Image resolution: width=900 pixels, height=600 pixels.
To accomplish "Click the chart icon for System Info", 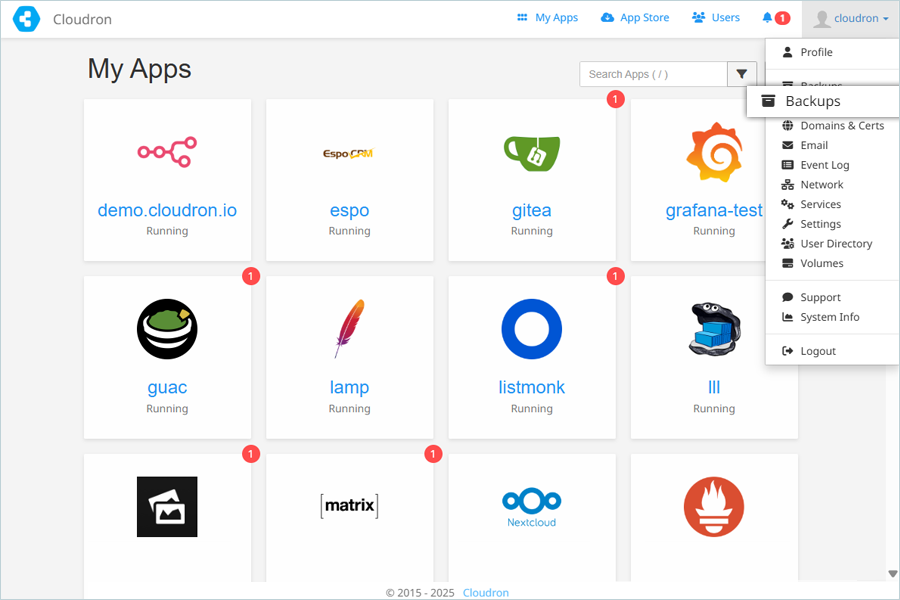I will click(788, 317).
